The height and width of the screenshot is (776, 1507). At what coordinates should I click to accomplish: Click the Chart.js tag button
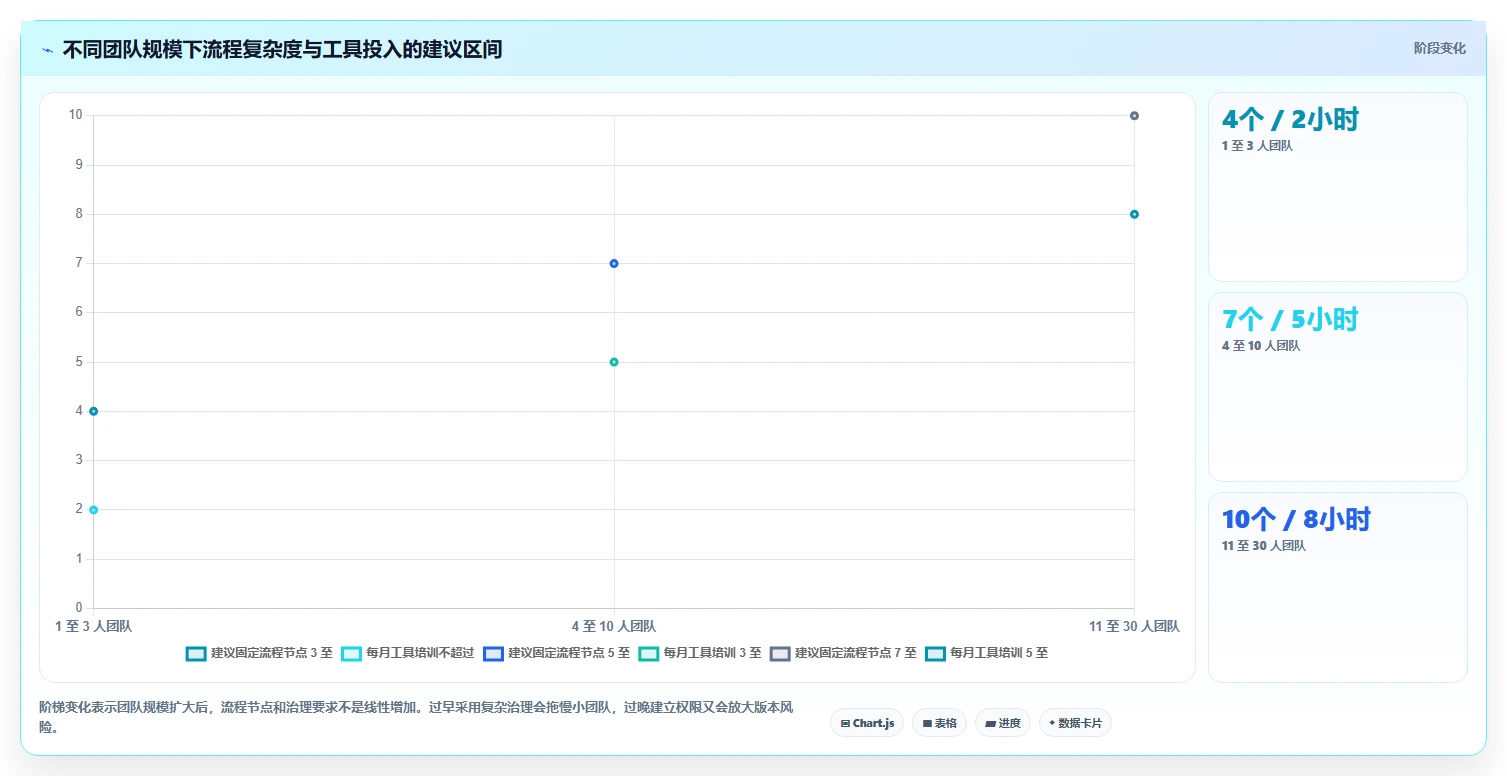tap(867, 723)
